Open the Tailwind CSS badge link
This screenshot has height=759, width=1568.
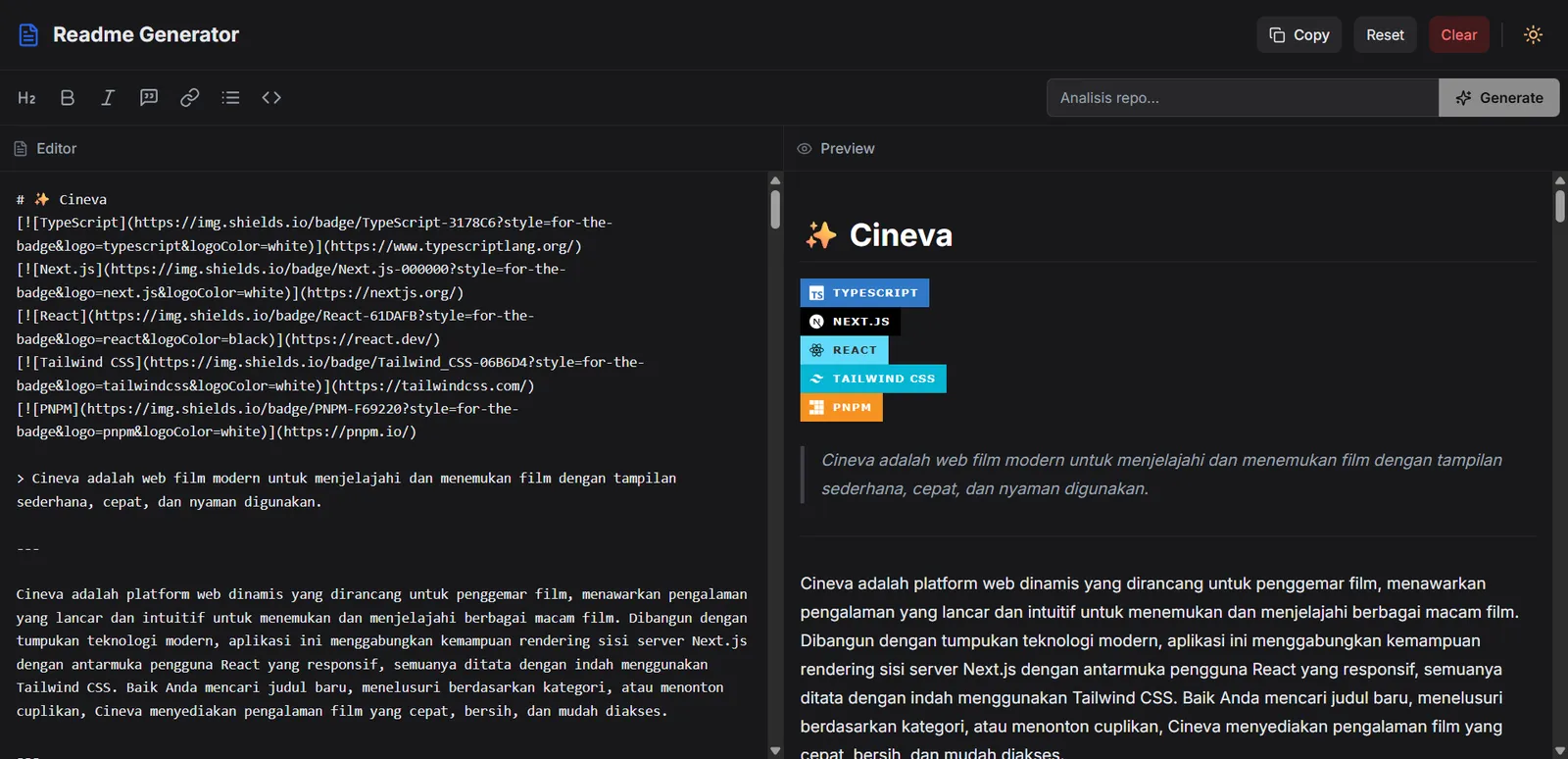click(x=873, y=379)
